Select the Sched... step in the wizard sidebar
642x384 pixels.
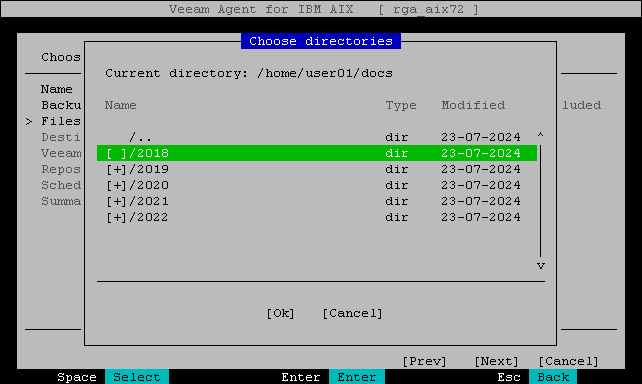(x=61, y=185)
